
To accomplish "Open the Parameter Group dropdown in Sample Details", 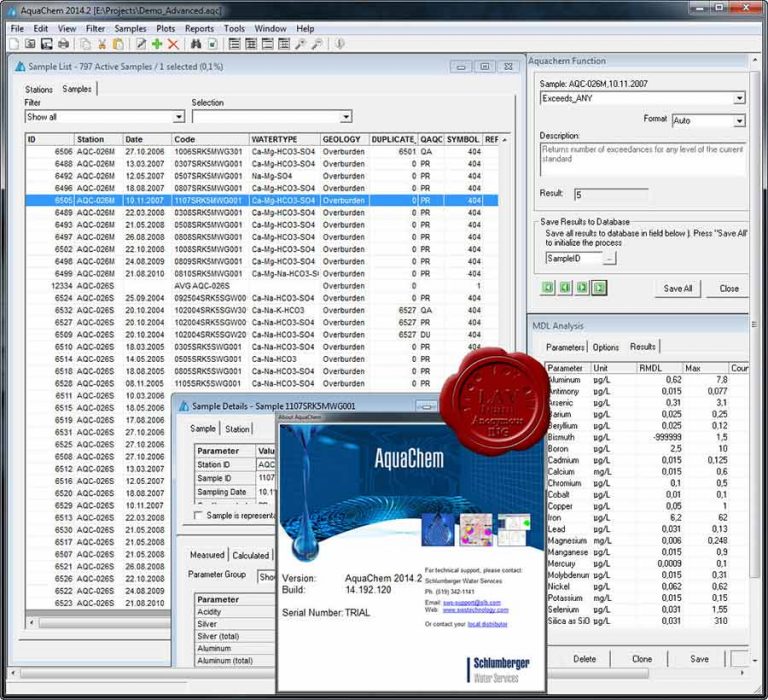I will pyautogui.click(x=266, y=577).
